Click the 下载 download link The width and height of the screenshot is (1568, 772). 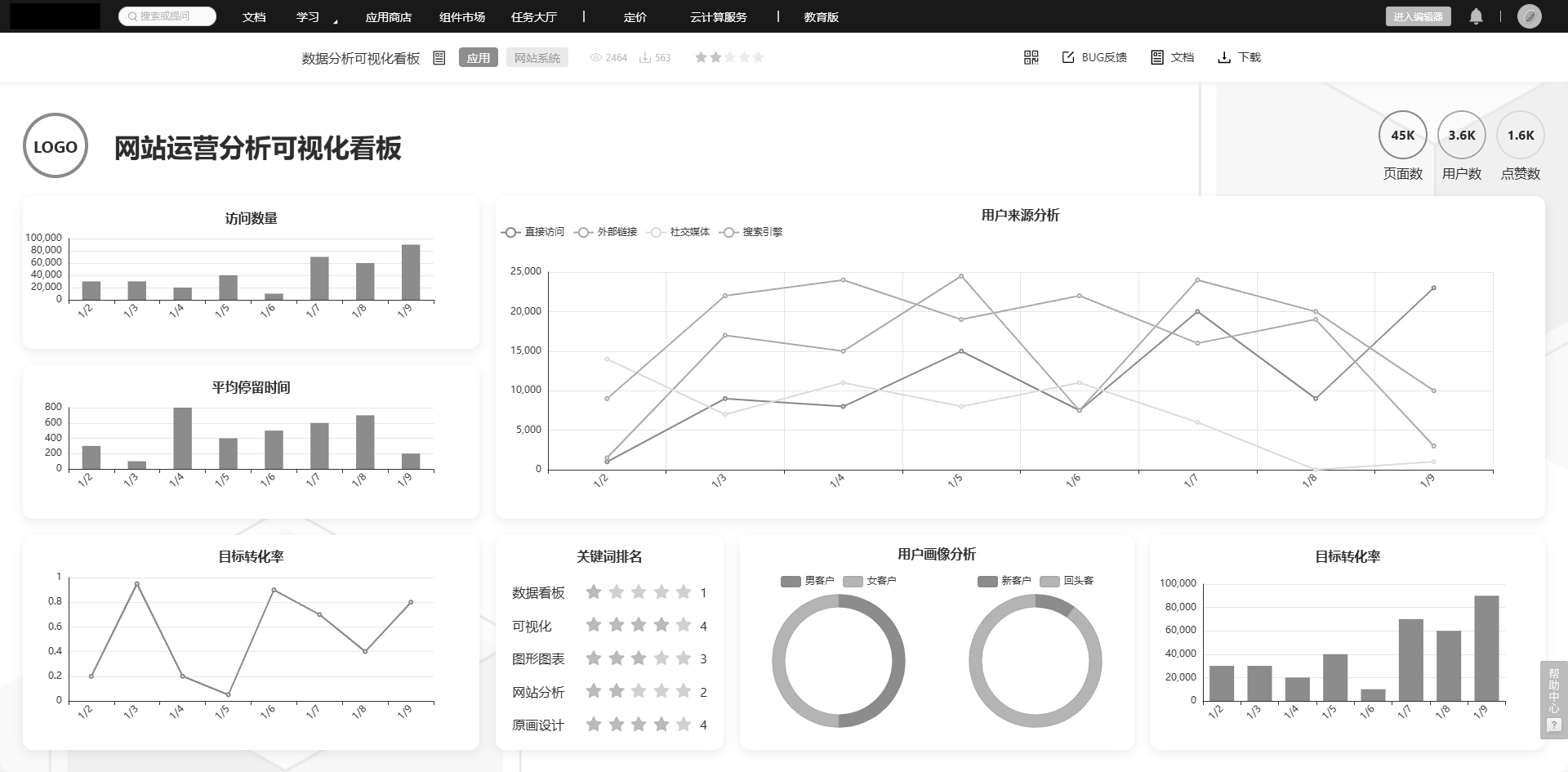pyautogui.click(x=1239, y=57)
